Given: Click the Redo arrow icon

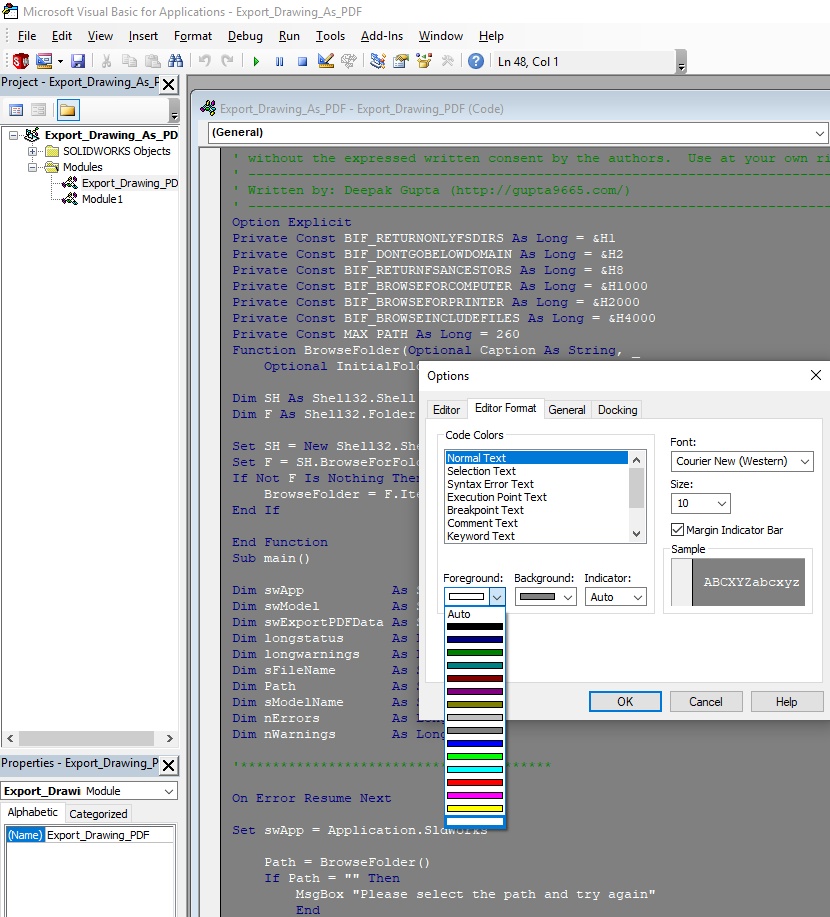Looking at the screenshot, I should [228, 61].
